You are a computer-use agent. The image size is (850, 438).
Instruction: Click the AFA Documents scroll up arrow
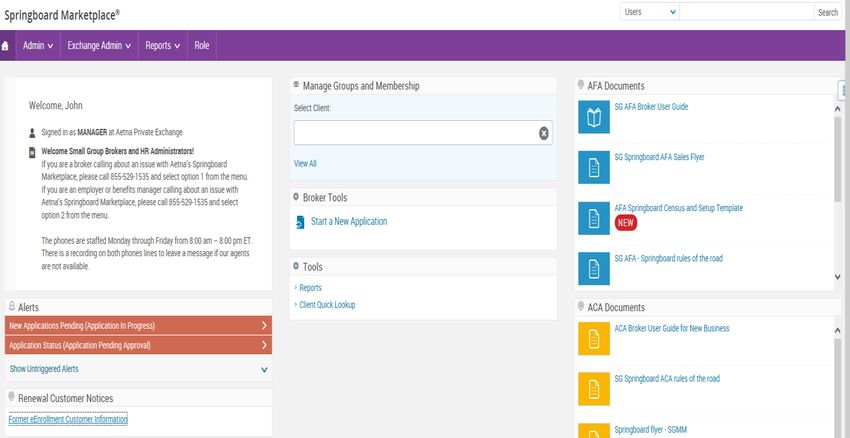838,108
